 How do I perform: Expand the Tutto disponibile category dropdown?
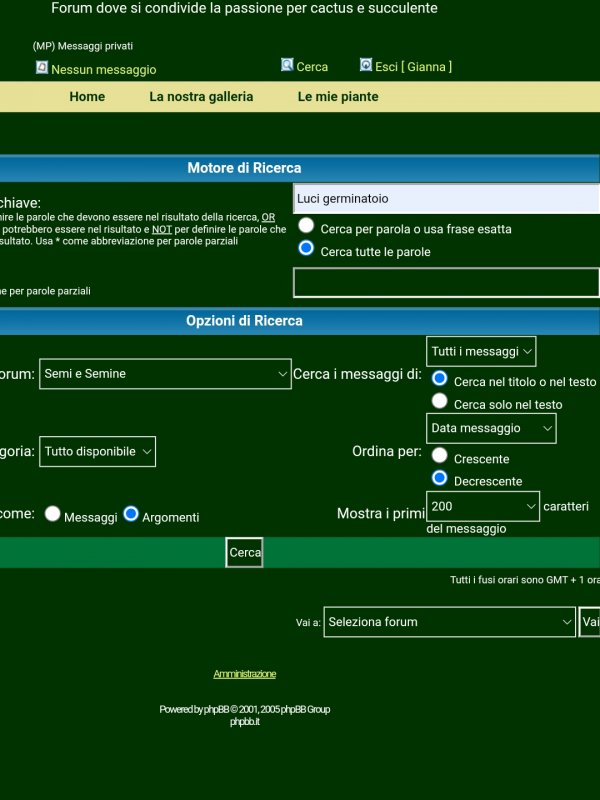click(x=97, y=452)
